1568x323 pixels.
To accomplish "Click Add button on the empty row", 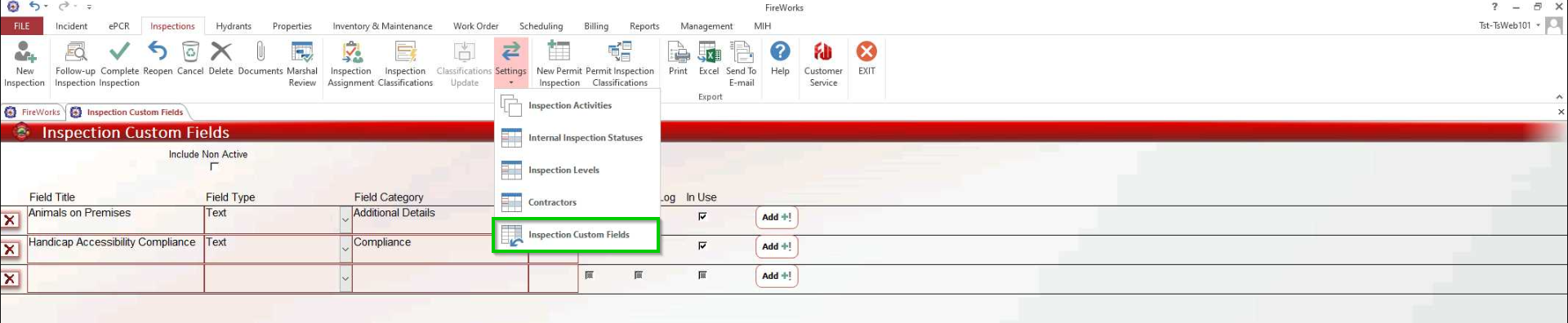I will pyautogui.click(x=777, y=276).
